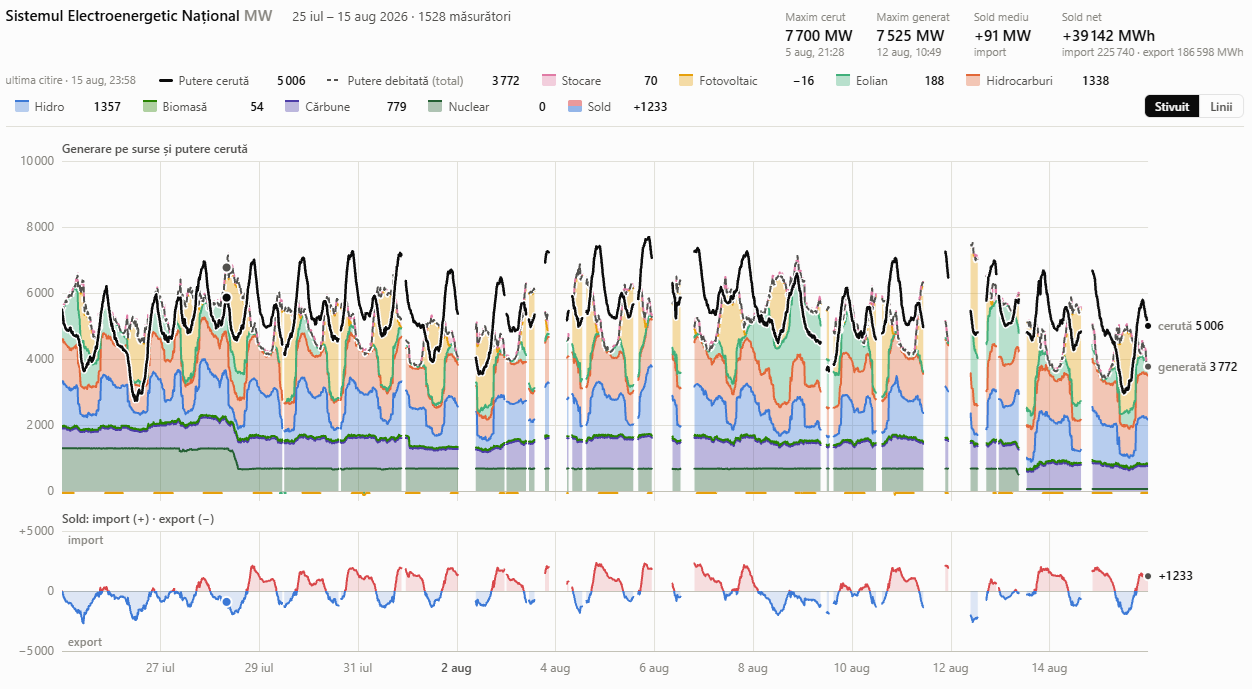Screen dimensions: 1252x689
Task: Click the '12 aug, 10:49' timestamp
Action: click(908, 52)
